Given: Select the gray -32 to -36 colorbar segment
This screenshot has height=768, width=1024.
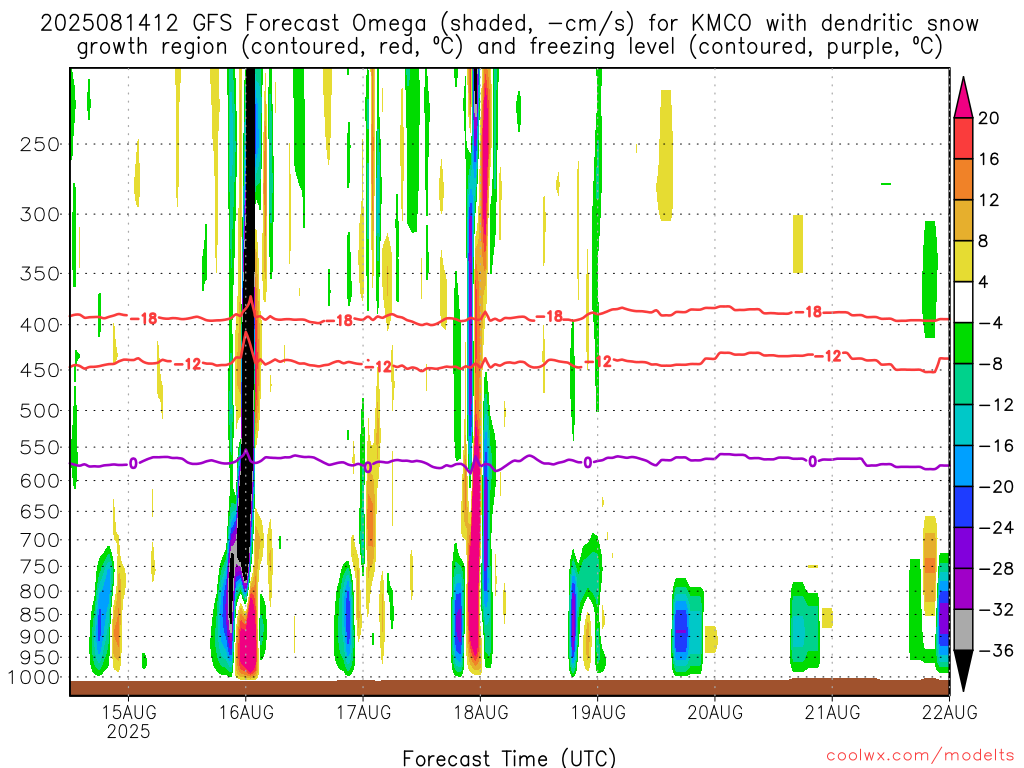Looking at the screenshot, I should click(963, 630).
